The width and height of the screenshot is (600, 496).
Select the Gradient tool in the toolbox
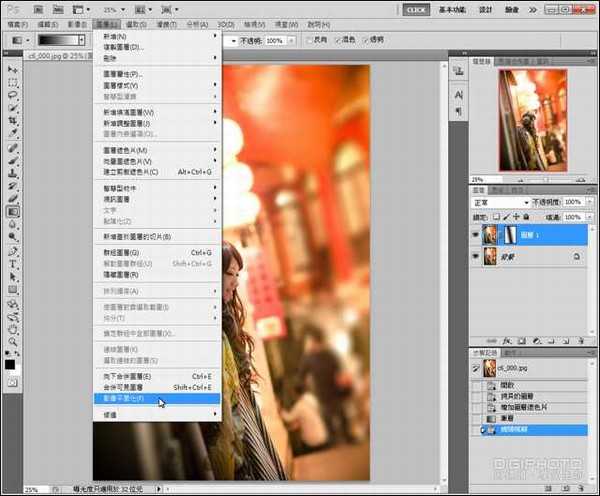pos(13,211)
